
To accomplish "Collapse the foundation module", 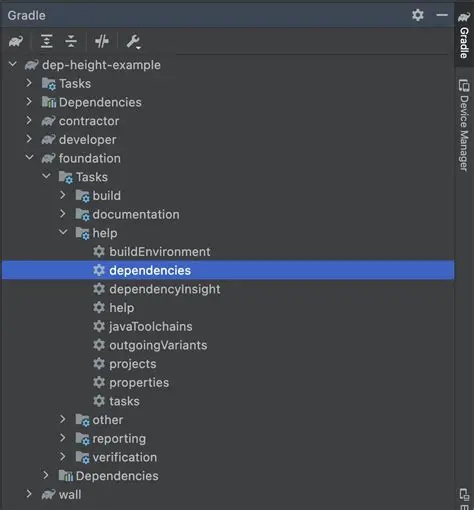I will 30,157.
